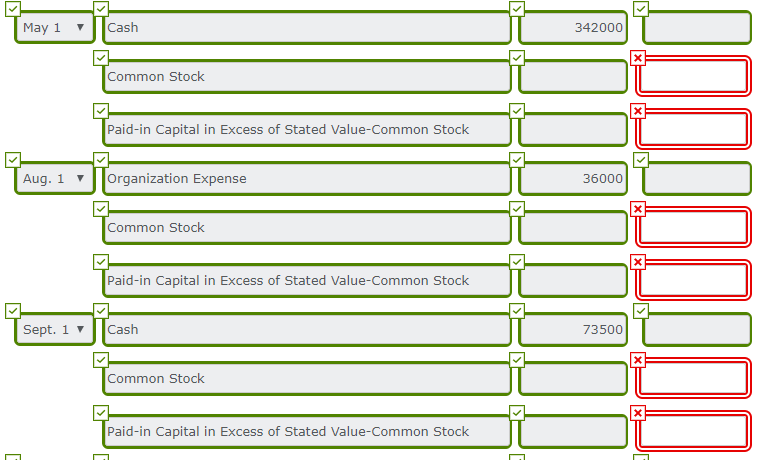Click green check icon above 342000 debit field
This screenshot has height=460, width=784.
click(517, 9)
